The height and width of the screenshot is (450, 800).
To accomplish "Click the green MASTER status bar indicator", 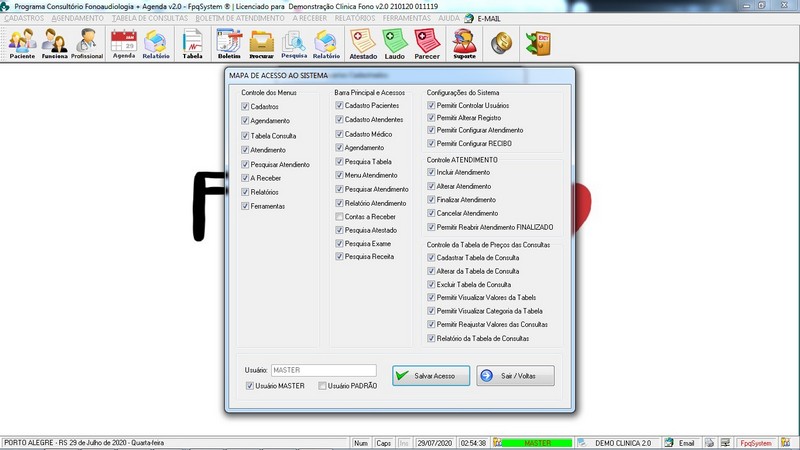I will (537, 443).
